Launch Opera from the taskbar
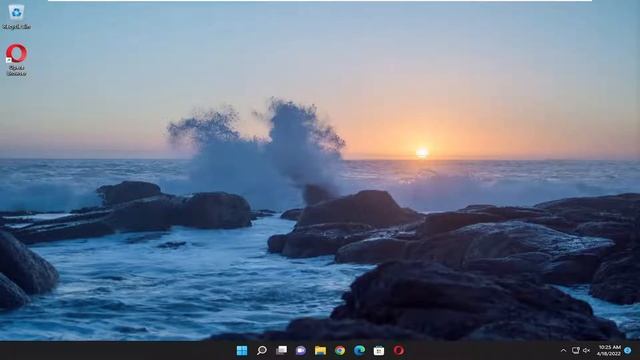 [x=399, y=350]
